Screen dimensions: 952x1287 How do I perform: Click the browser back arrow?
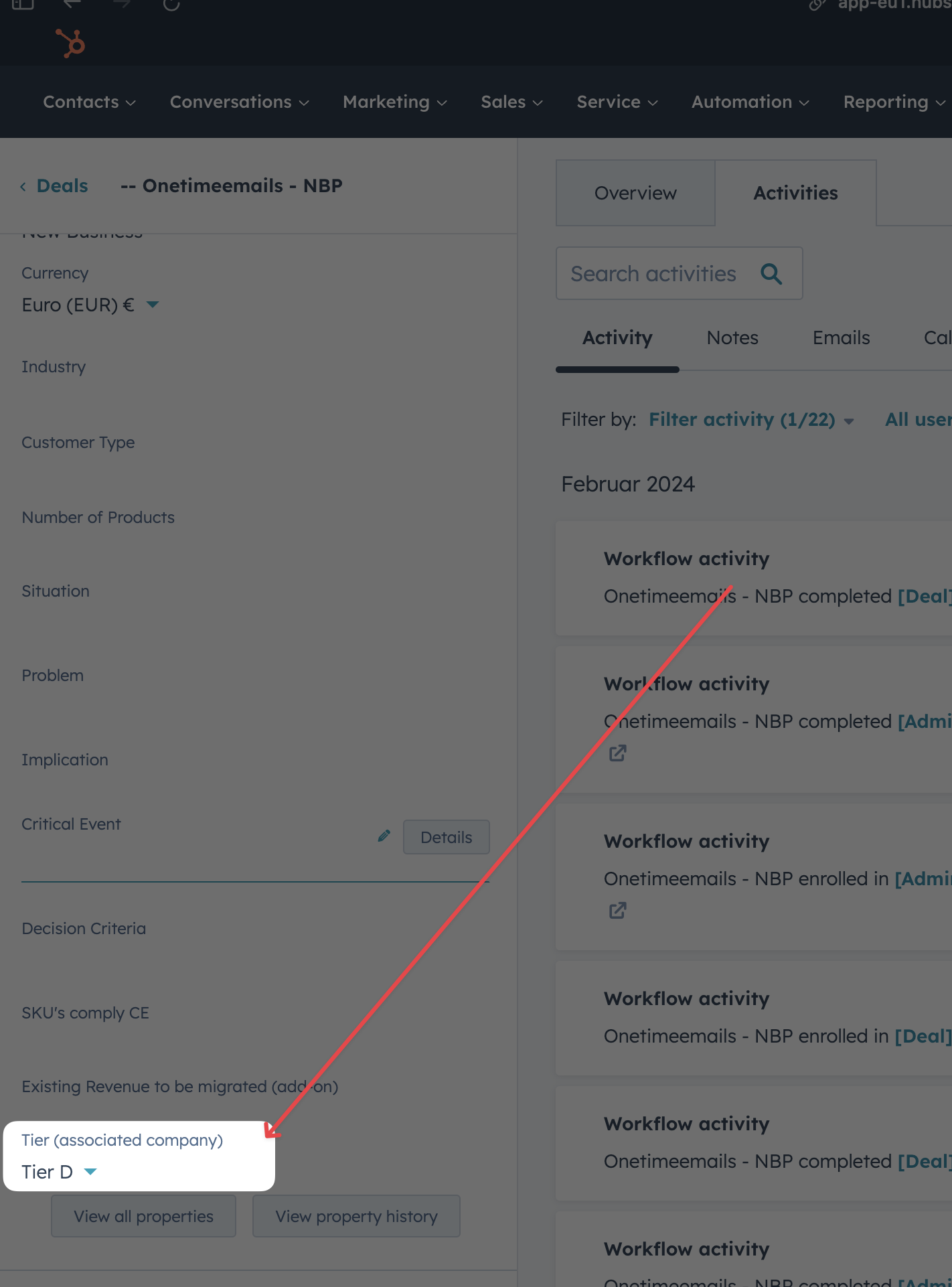coord(72,5)
